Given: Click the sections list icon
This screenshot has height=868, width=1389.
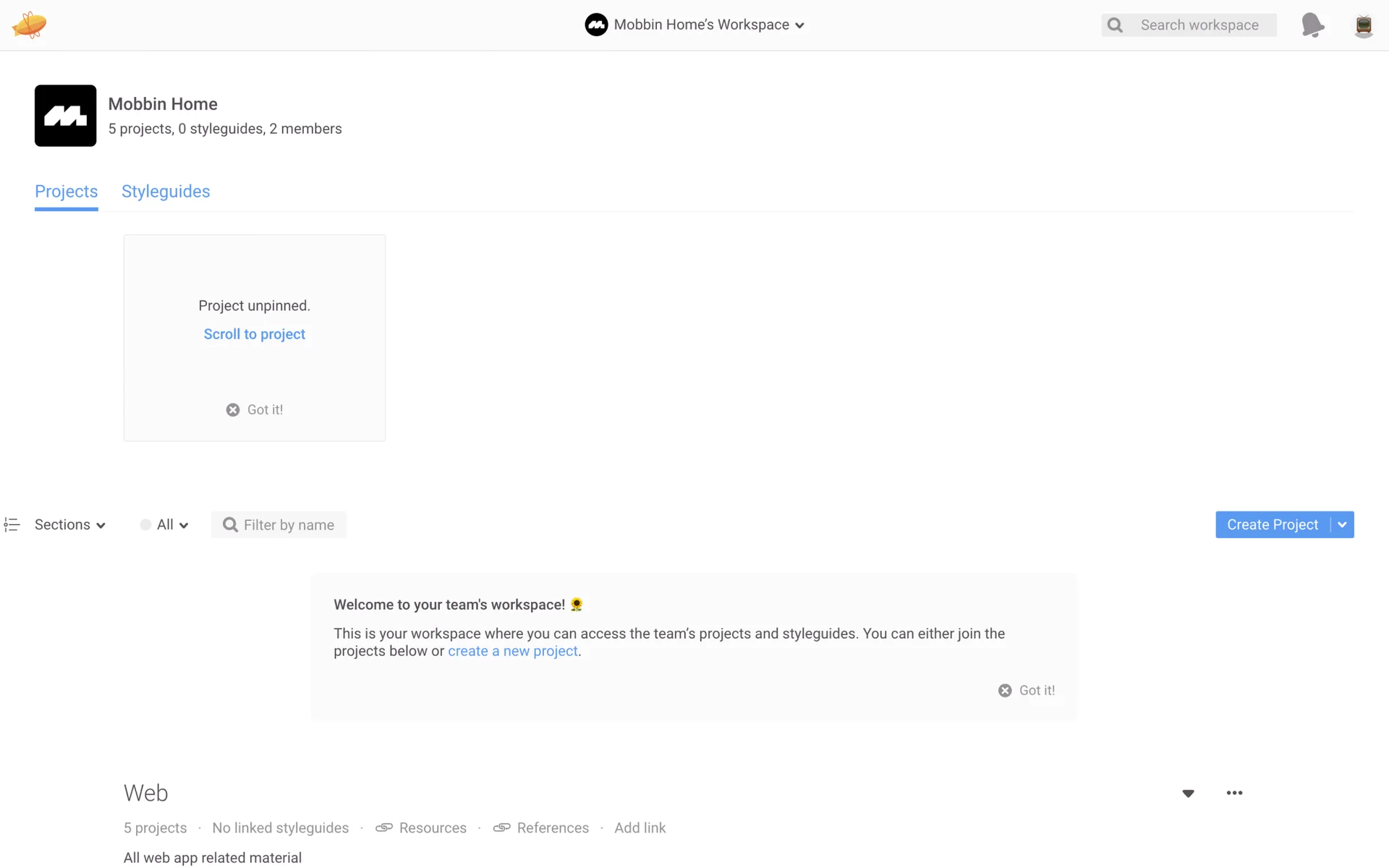Looking at the screenshot, I should 12,525.
